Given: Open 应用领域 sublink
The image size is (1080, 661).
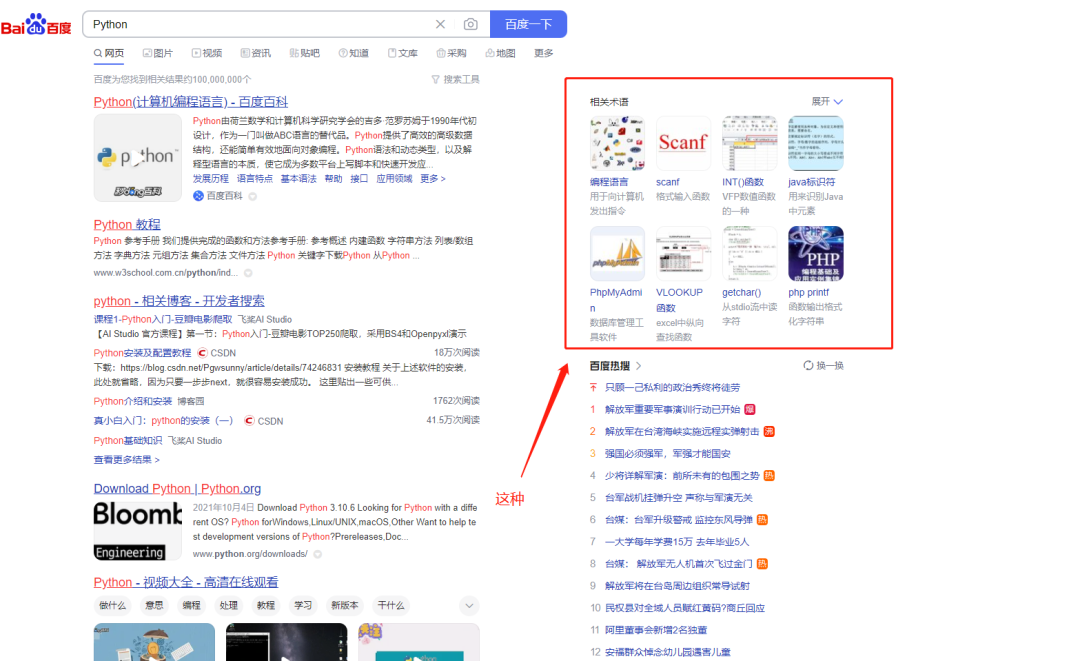Looking at the screenshot, I should (394, 178).
